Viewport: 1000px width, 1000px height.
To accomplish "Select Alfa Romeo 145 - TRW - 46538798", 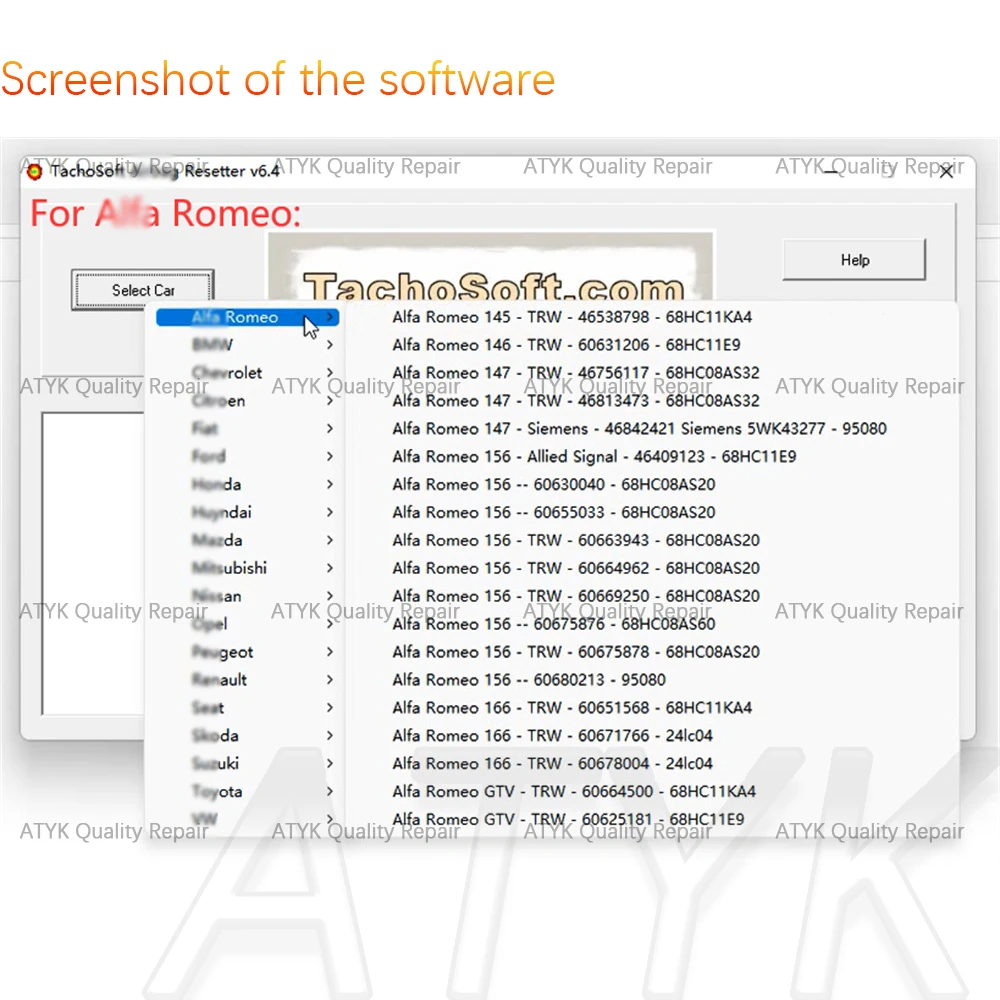I will (x=572, y=317).
